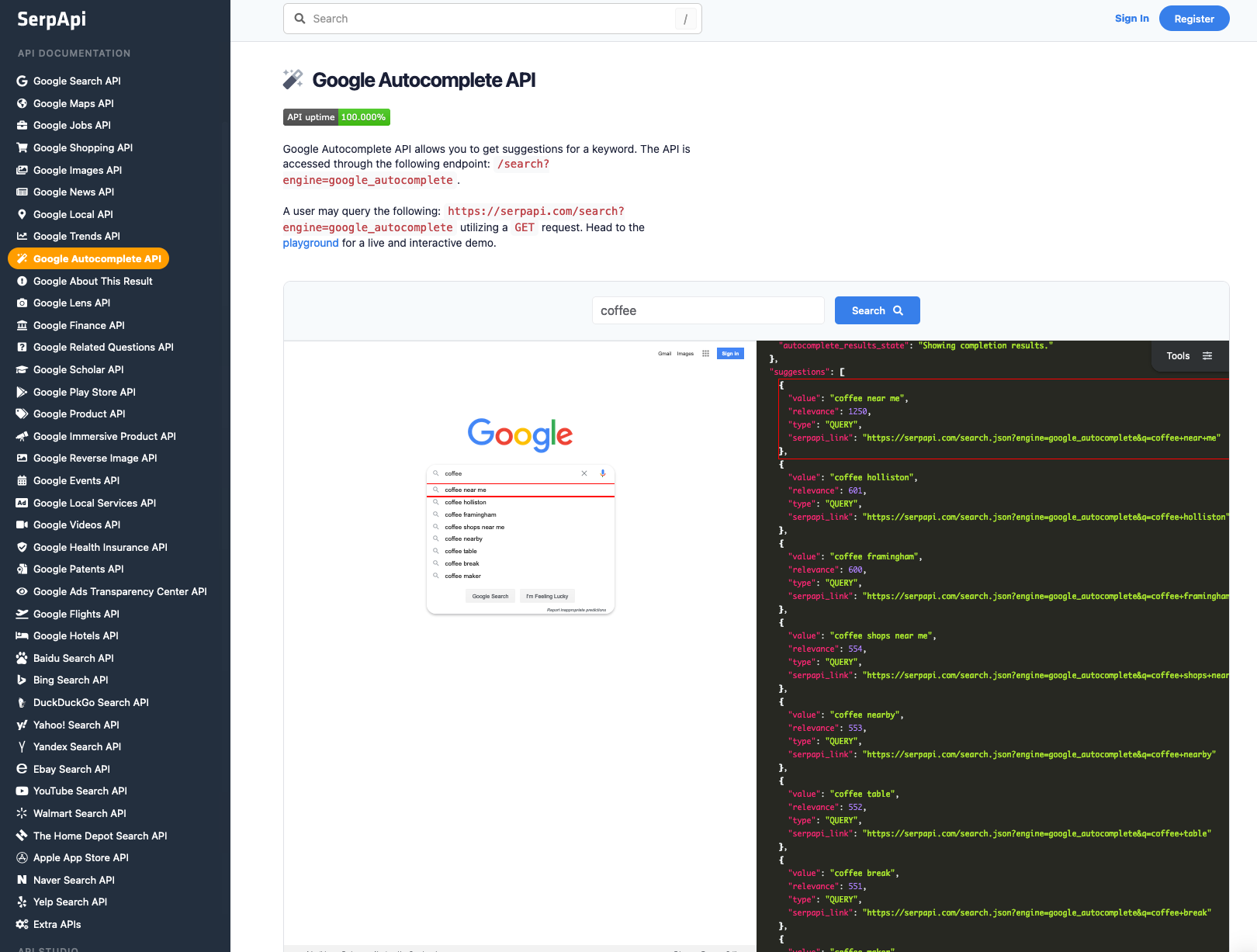
Task: Click the Register button
Action: 1194,19
